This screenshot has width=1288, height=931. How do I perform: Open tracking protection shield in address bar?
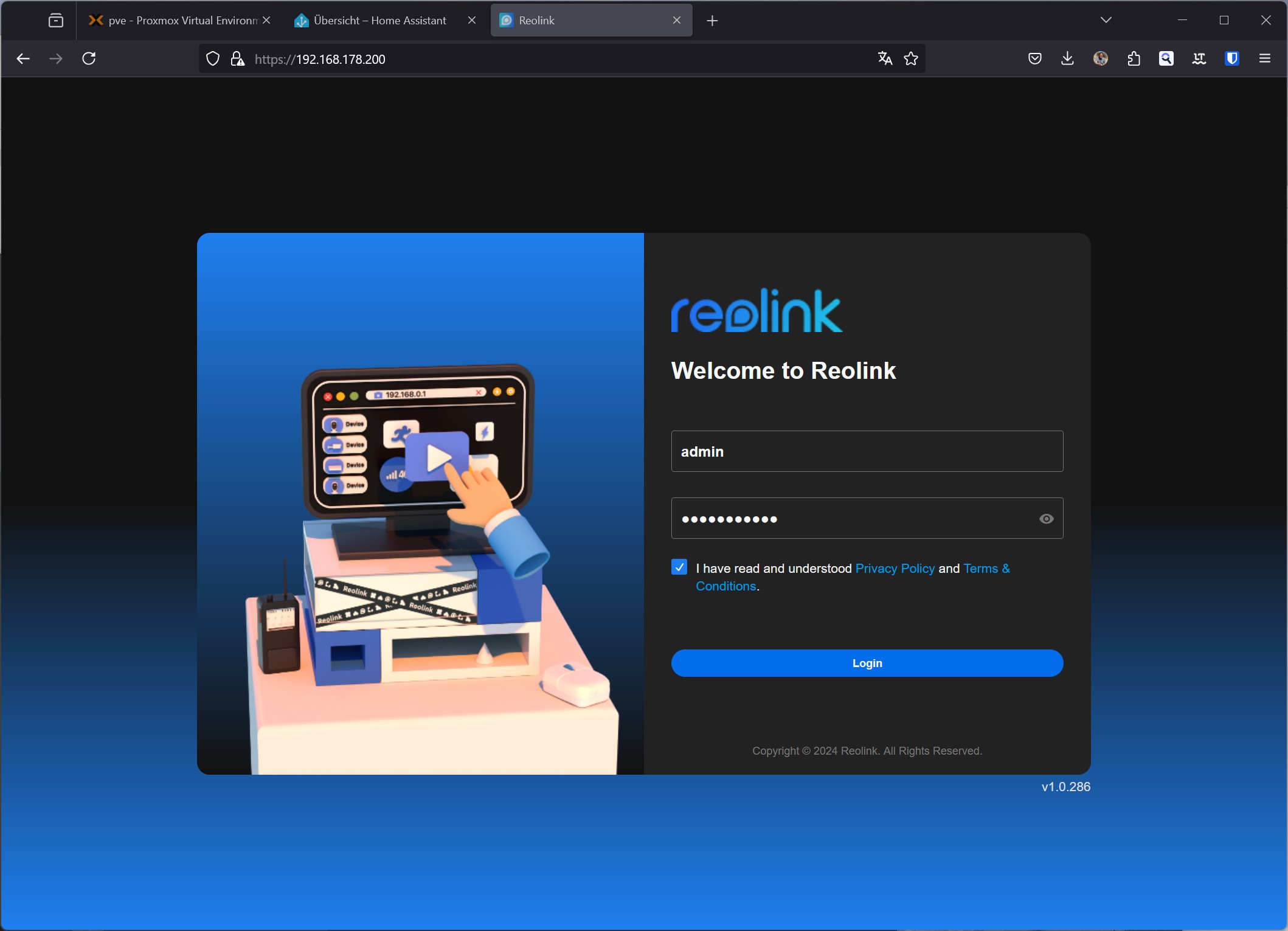coord(213,58)
